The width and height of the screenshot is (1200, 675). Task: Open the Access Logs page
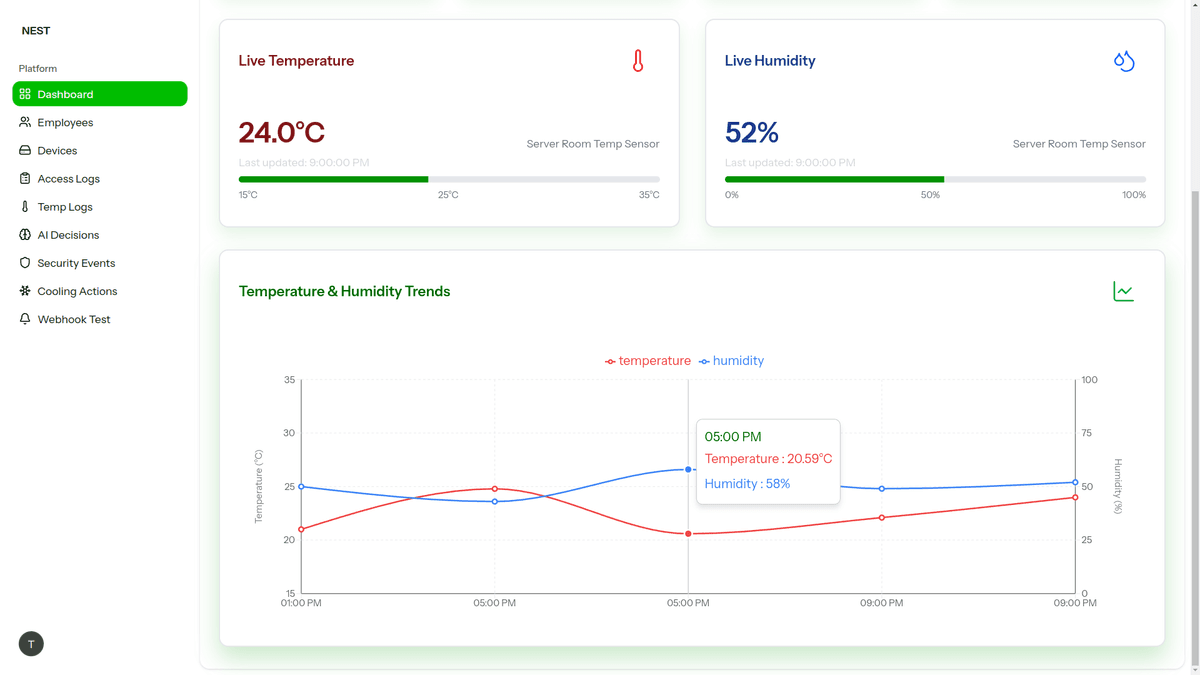[x=68, y=179]
